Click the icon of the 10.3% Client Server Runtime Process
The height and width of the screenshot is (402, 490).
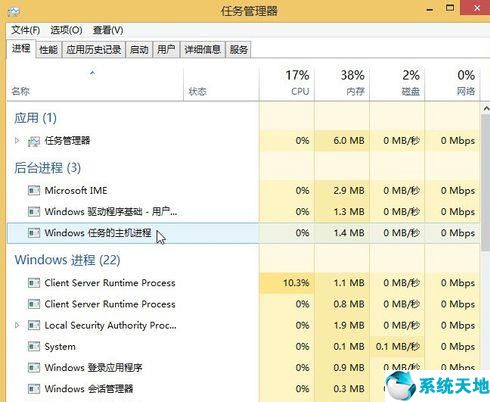tap(34, 283)
